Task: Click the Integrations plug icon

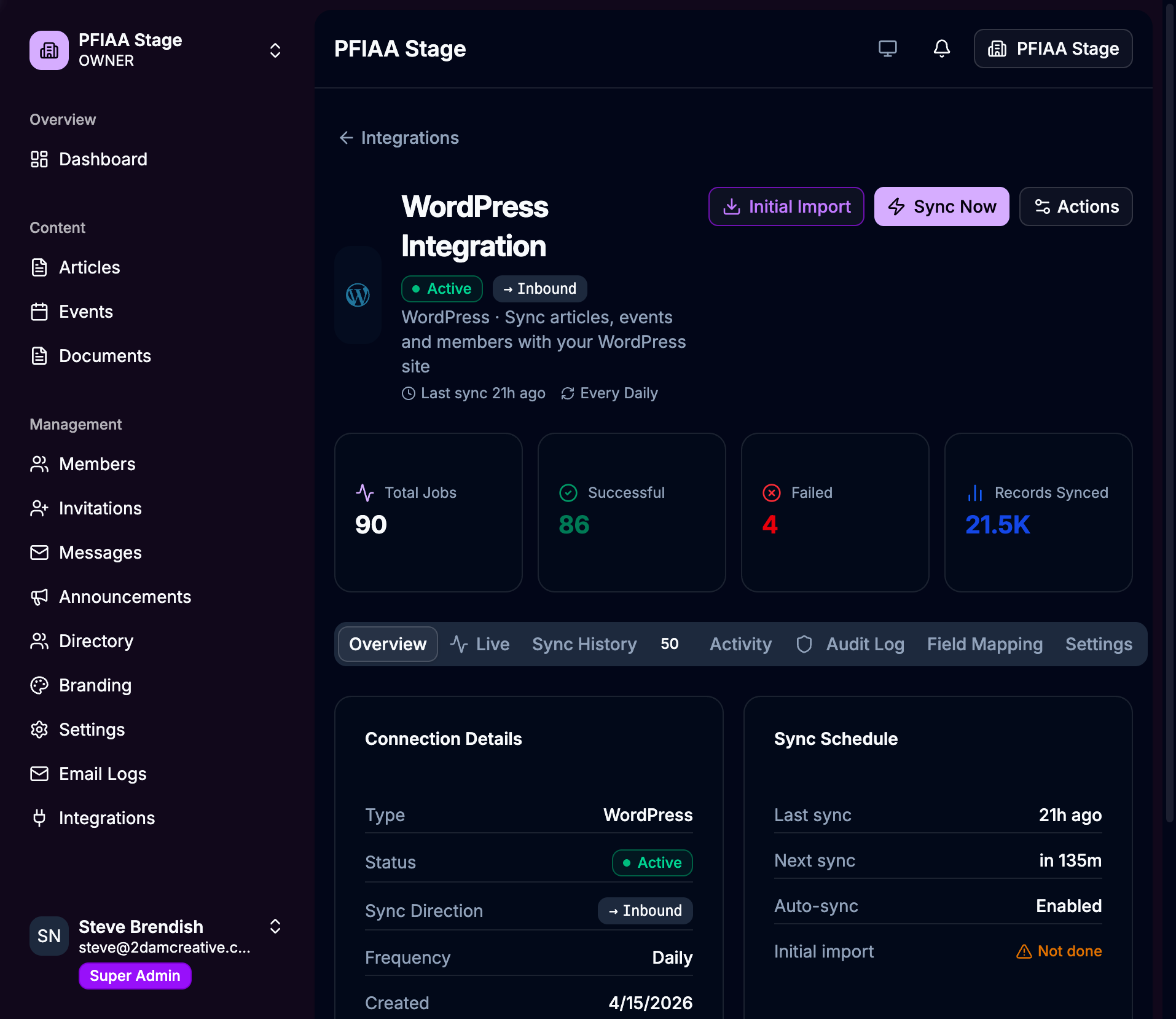Action: click(x=39, y=818)
